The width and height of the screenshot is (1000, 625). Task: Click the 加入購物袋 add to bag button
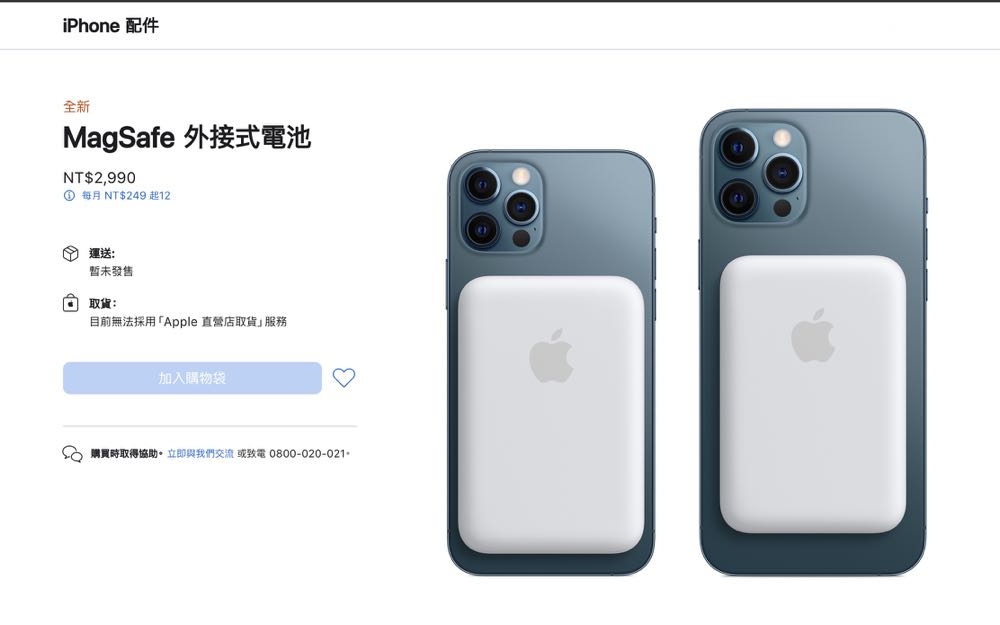pyautogui.click(x=192, y=378)
